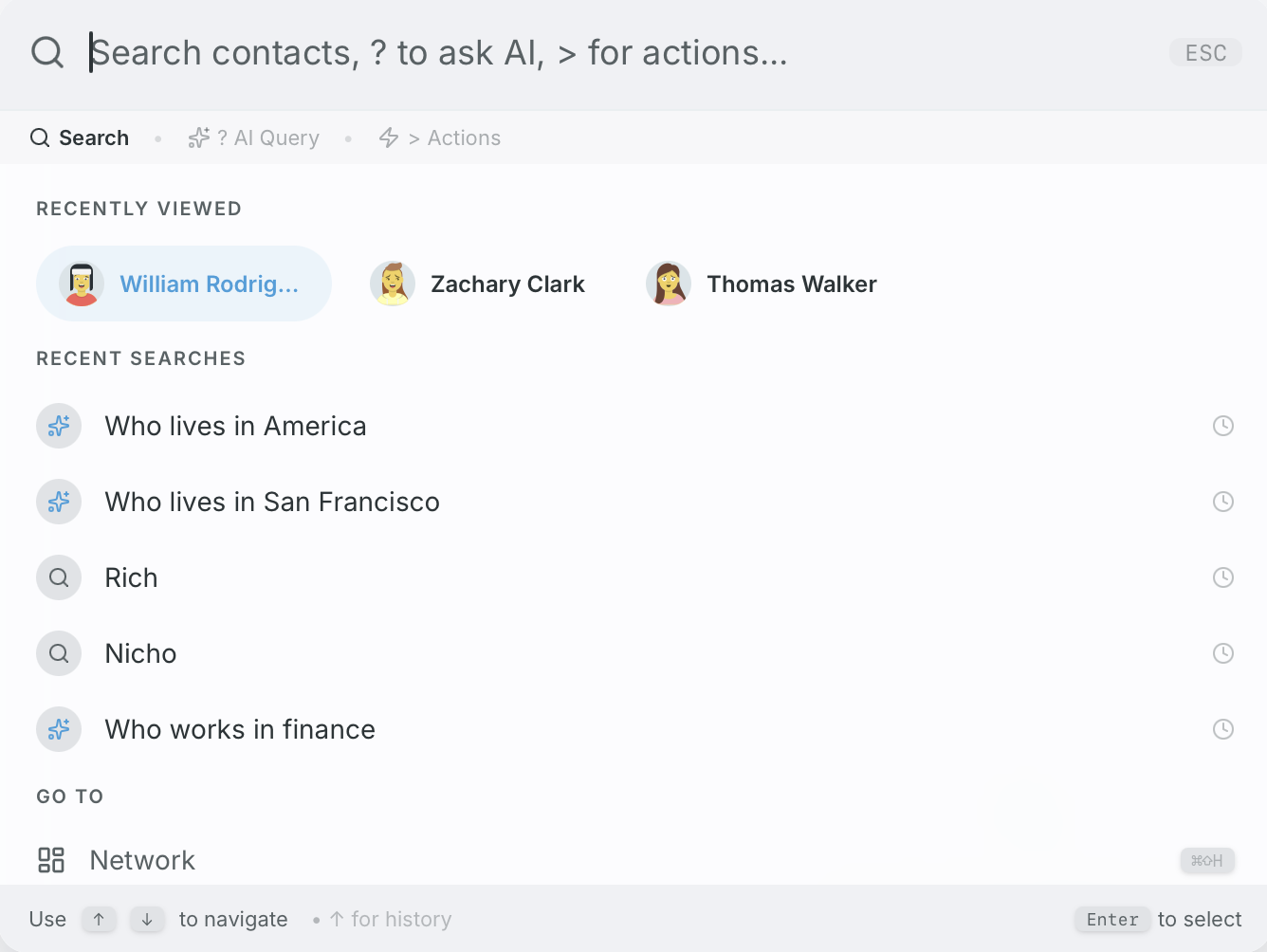Click clock icon on 'Who lives in America' row
Screen dimensions: 1267x952
point(1223,426)
